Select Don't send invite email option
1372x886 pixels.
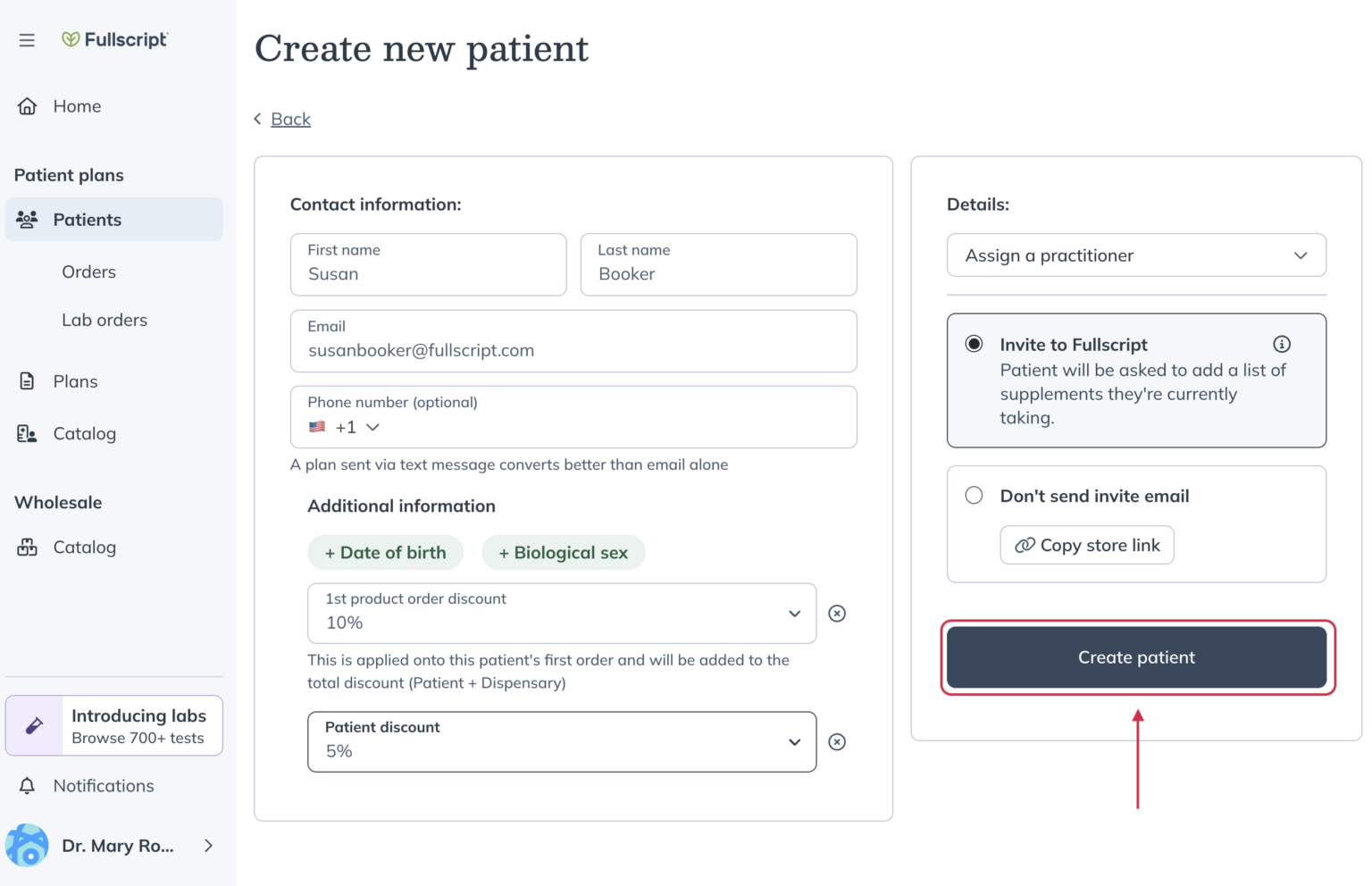pyautogui.click(x=974, y=495)
